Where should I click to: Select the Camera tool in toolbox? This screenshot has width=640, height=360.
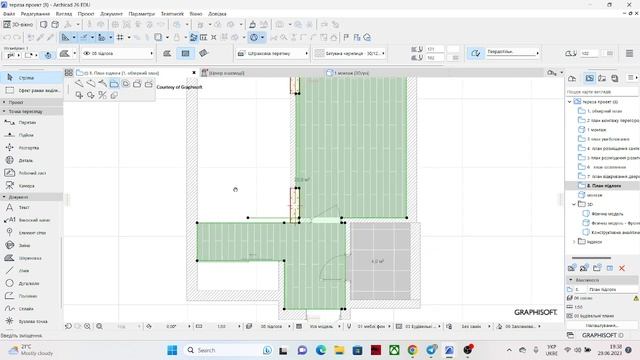(x=31, y=186)
